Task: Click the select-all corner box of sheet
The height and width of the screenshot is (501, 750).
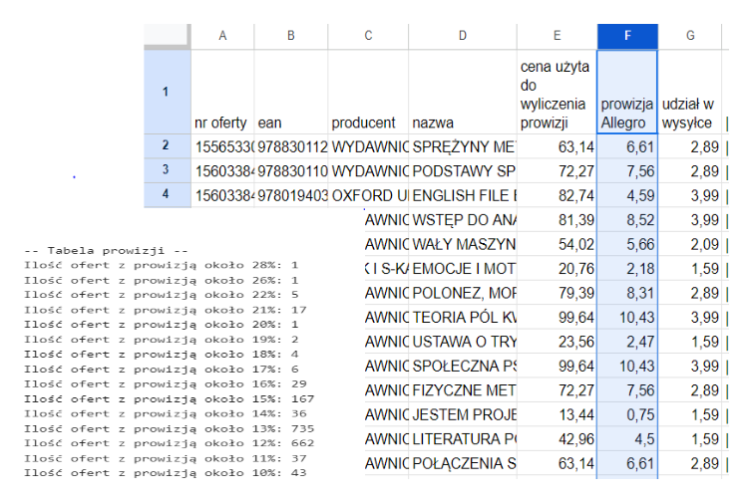Action: (x=166, y=36)
